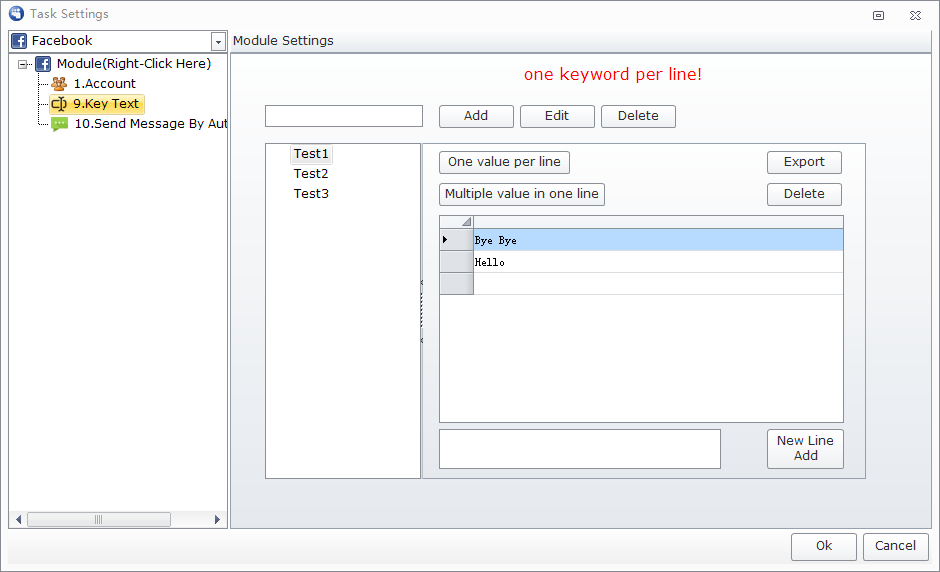The width and height of the screenshot is (940, 572).
Task: Select the Hello row in grid
Action: tap(657, 262)
